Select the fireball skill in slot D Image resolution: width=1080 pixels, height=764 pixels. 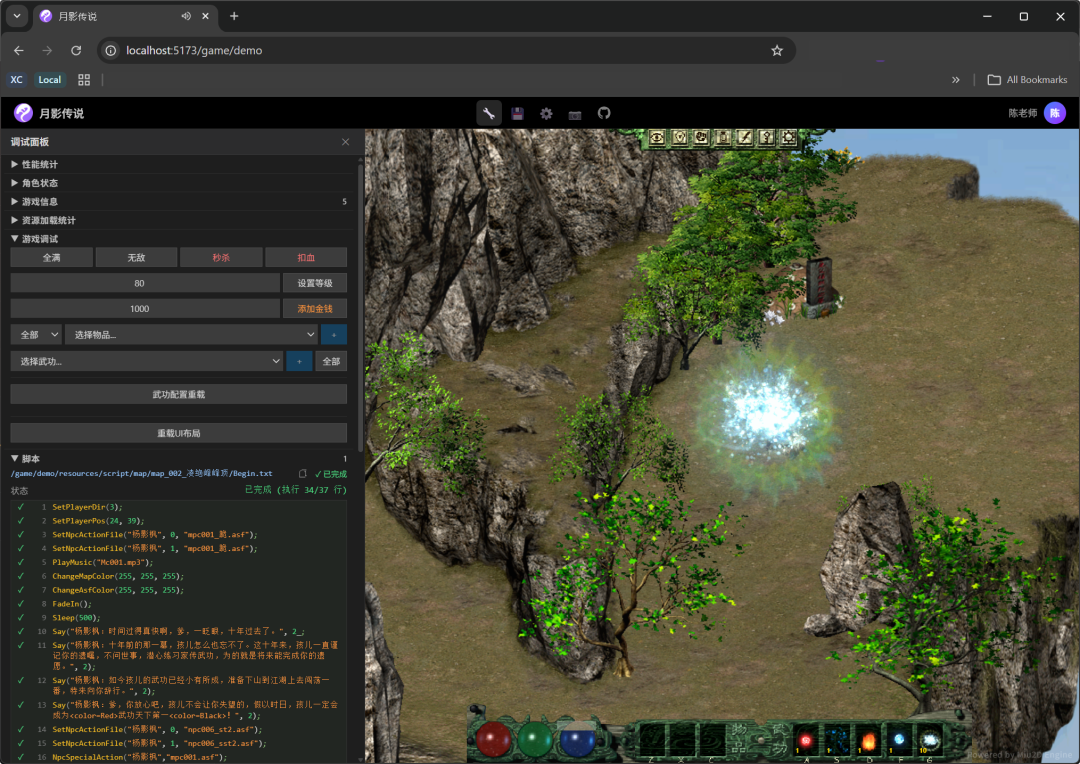click(x=868, y=740)
